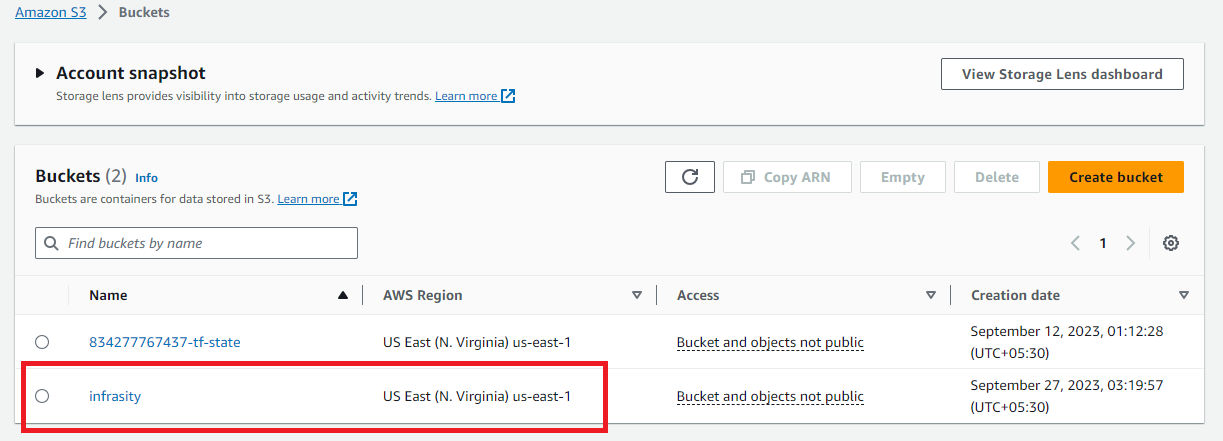Select the 834277767437-tf-state bucket radio button
Screen dimensions: 1223x441
(42, 342)
